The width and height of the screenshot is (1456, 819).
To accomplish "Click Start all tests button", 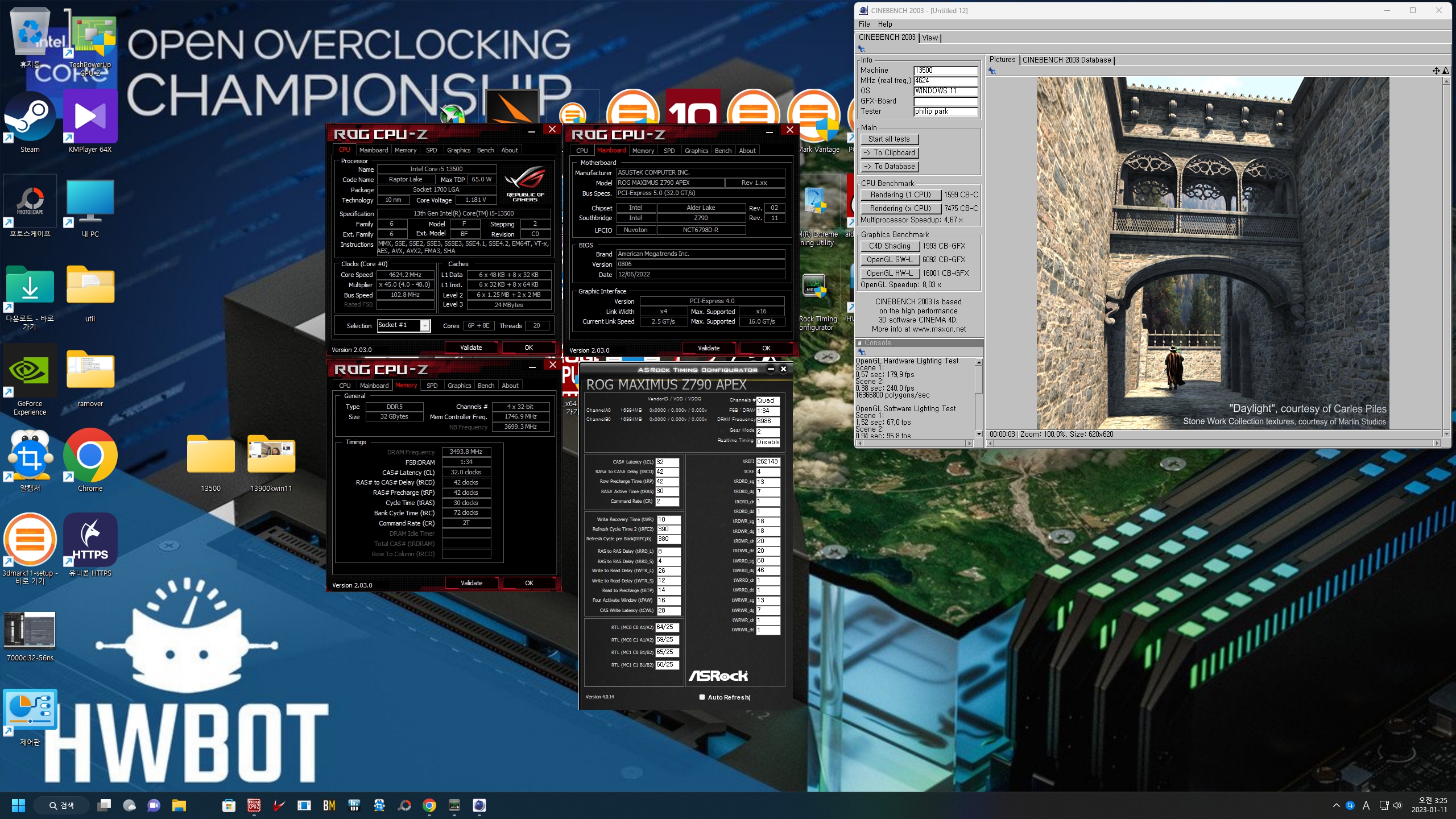I will [889, 139].
